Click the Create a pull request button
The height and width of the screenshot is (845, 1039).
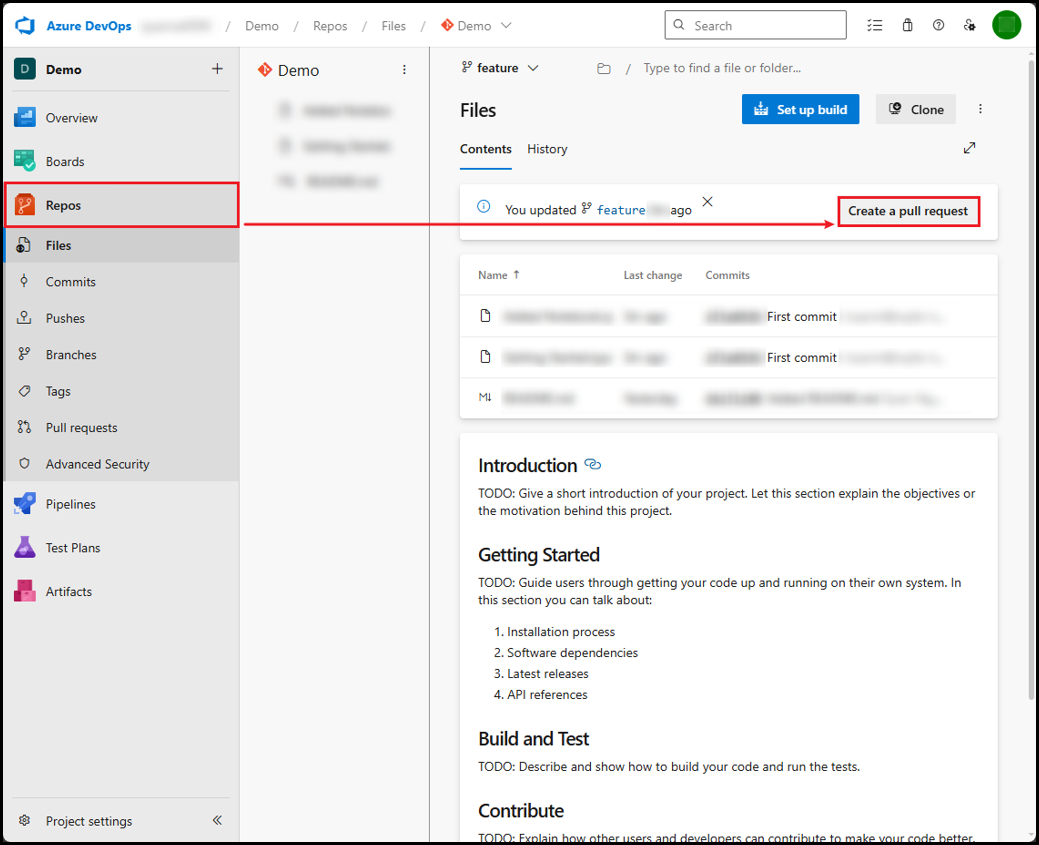point(908,211)
